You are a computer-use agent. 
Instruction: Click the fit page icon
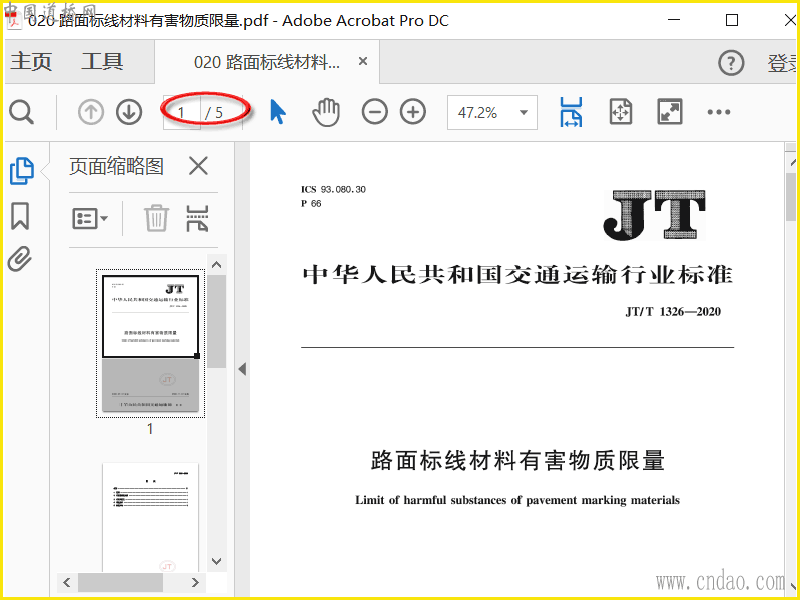[x=620, y=112]
